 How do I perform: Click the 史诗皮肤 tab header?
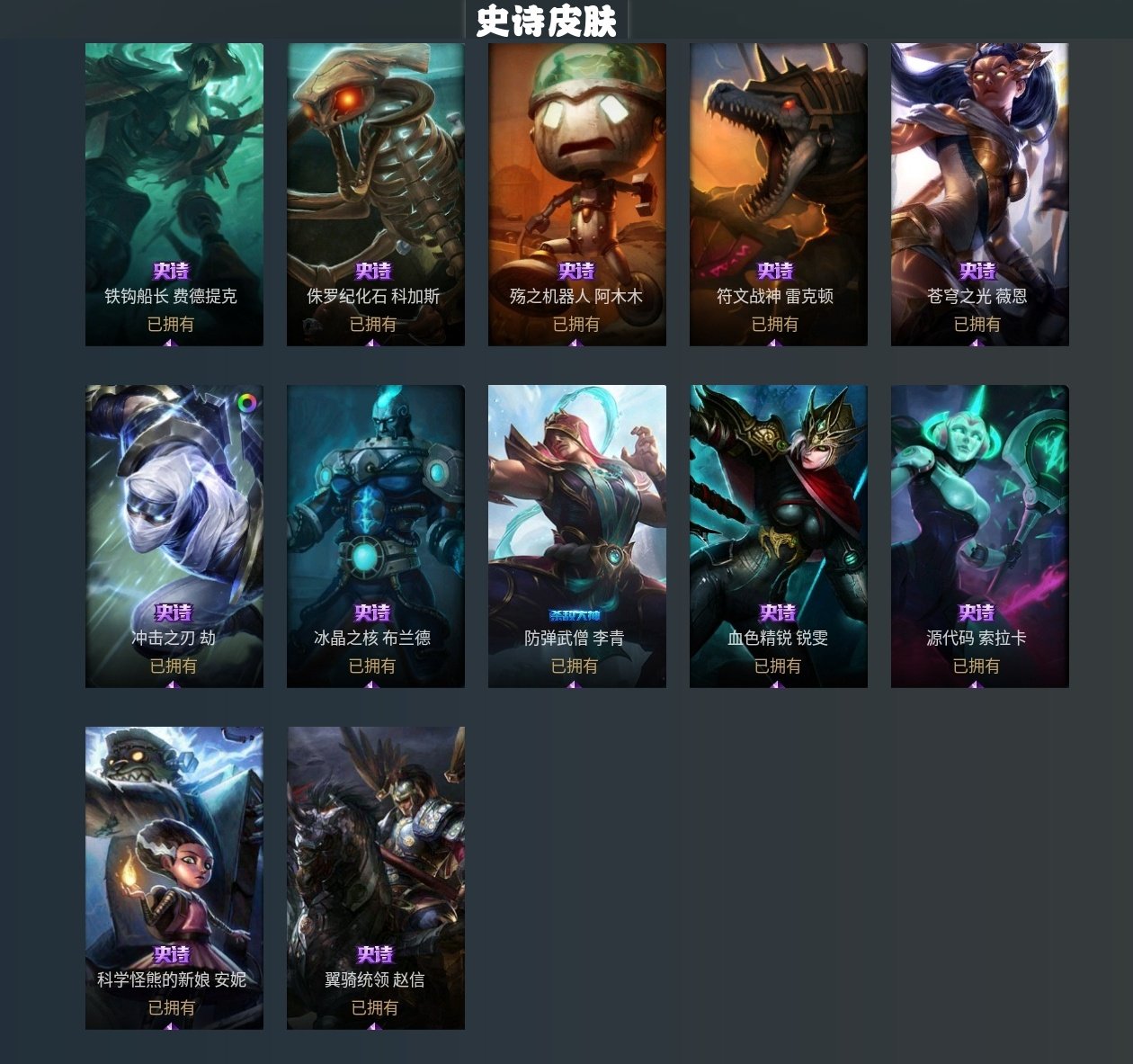(x=547, y=21)
